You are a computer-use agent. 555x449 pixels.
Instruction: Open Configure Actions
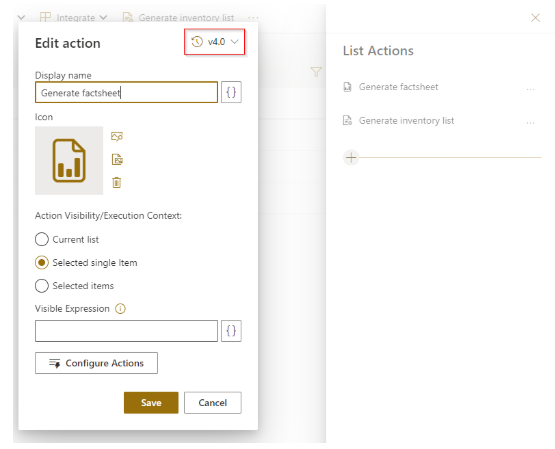pos(96,363)
